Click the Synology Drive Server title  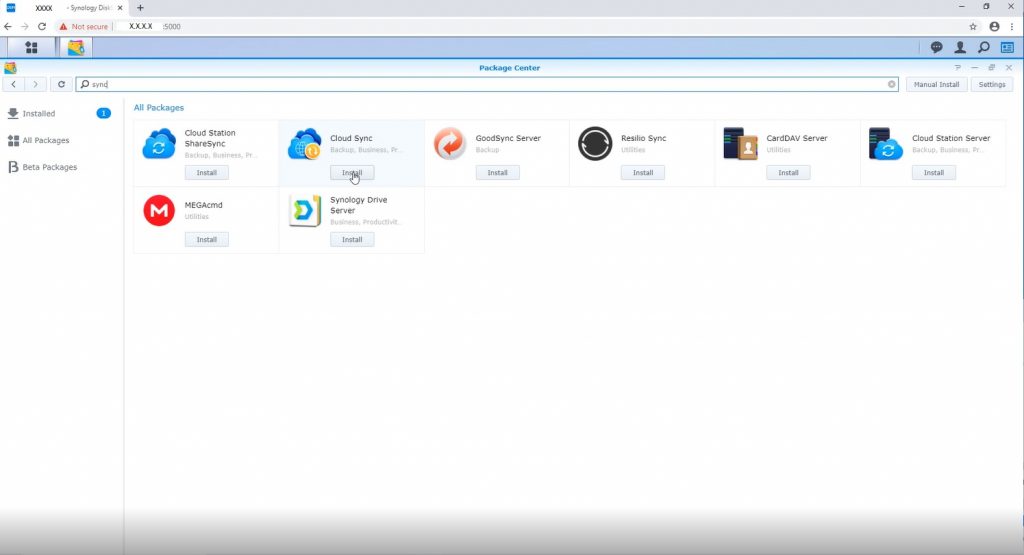tap(359, 205)
